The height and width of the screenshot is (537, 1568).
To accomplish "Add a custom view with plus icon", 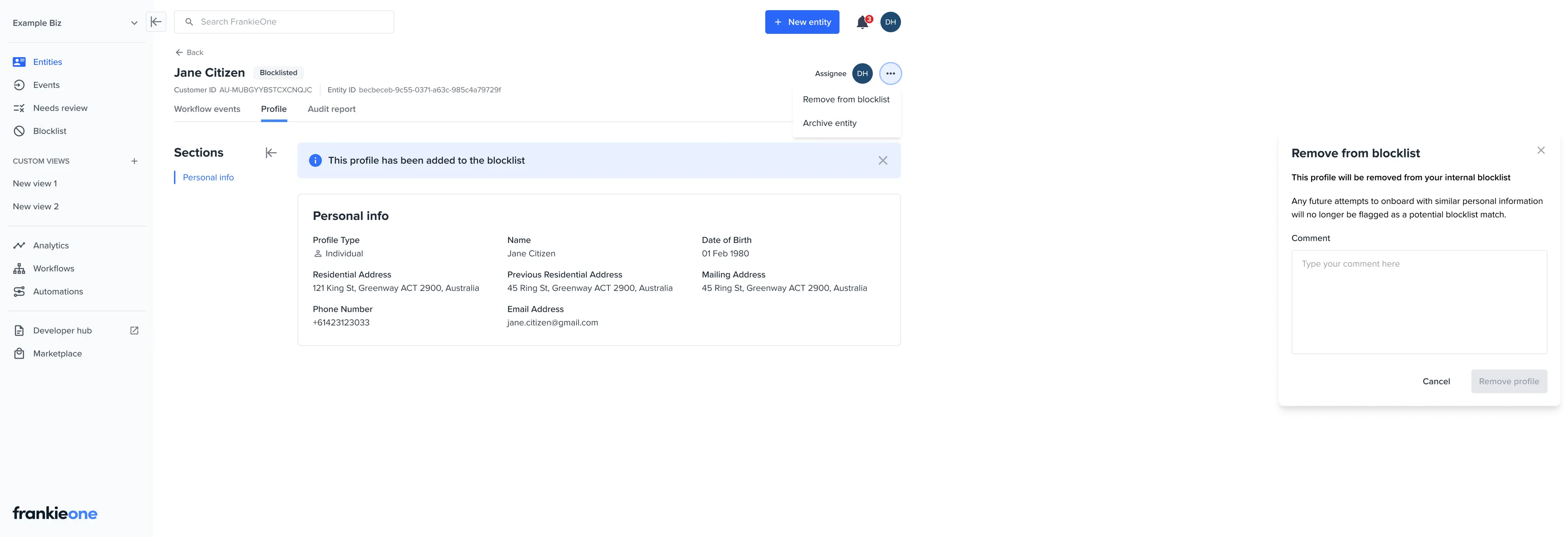I will (134, 161).
